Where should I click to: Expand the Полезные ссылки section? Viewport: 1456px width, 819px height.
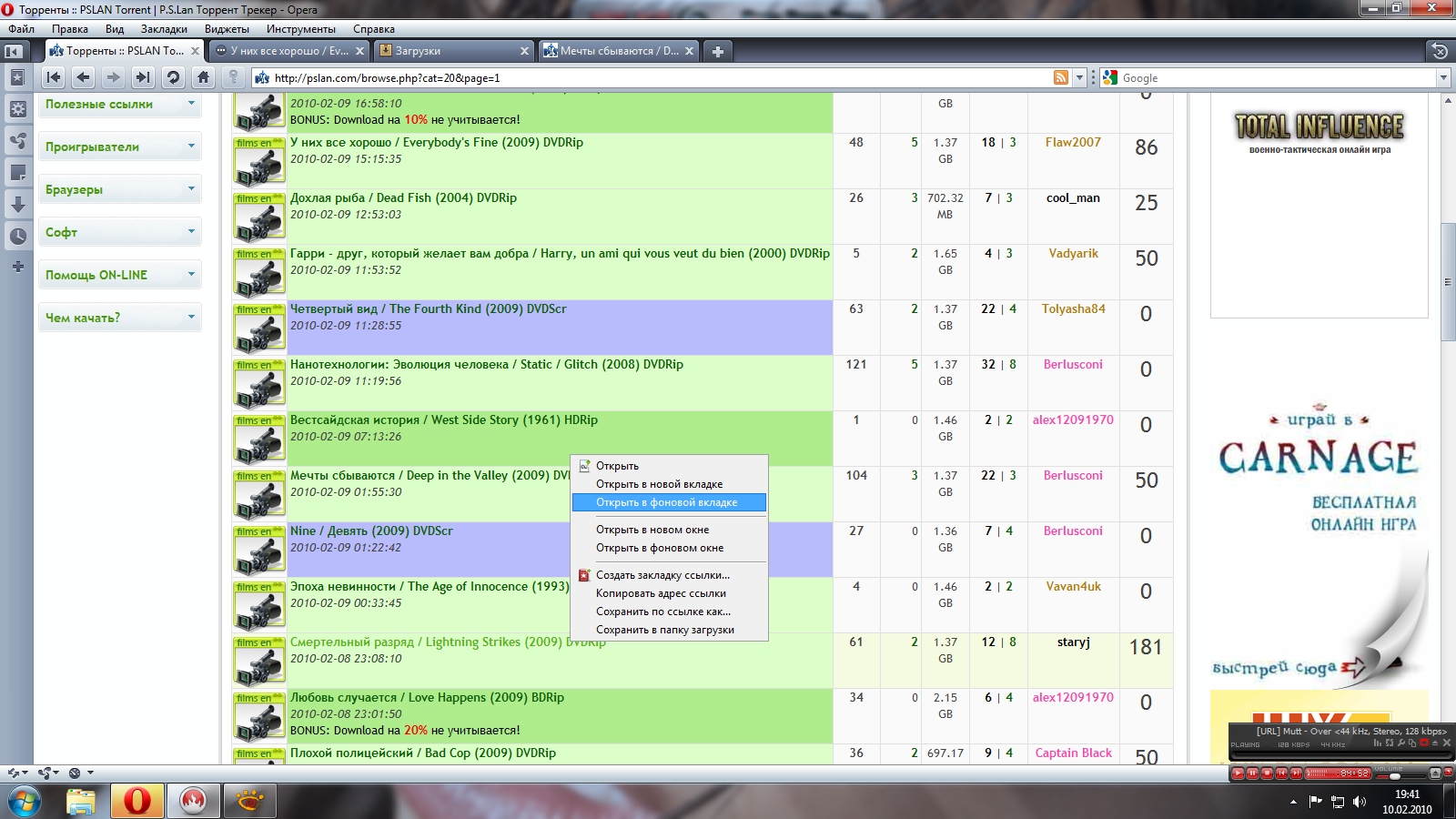[x=119, y=105]
